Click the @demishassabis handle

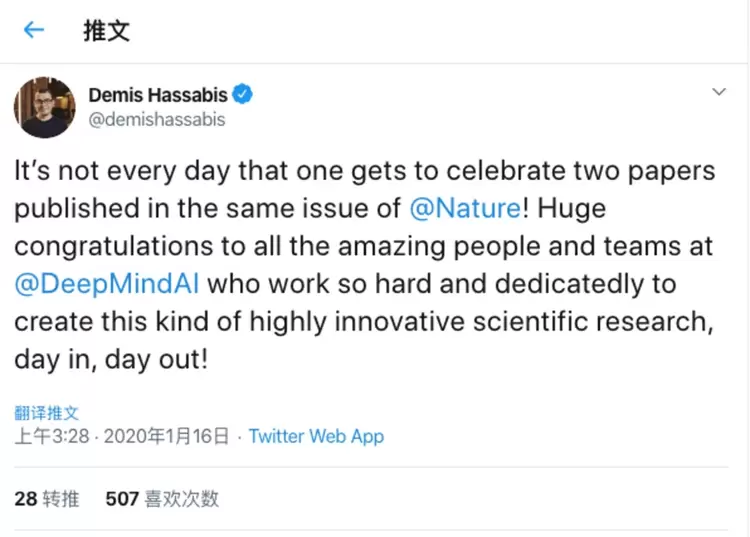[157, 120]
